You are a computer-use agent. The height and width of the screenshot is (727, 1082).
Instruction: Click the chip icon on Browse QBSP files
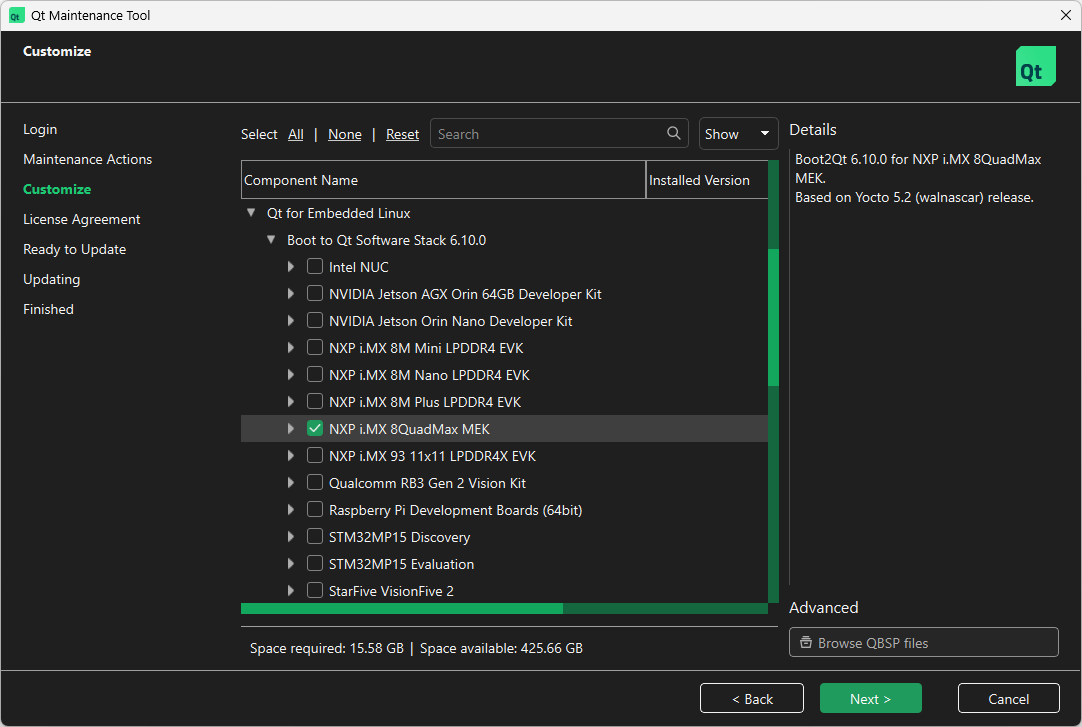(806, 642)
